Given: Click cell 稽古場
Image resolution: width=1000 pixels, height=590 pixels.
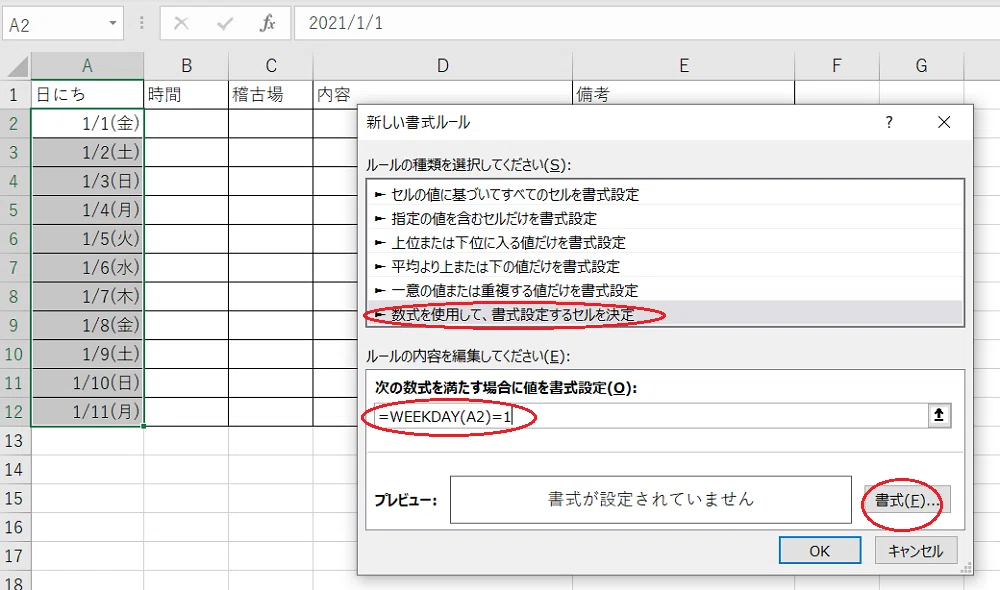Looking at the screenshot, I should point(271,95).
